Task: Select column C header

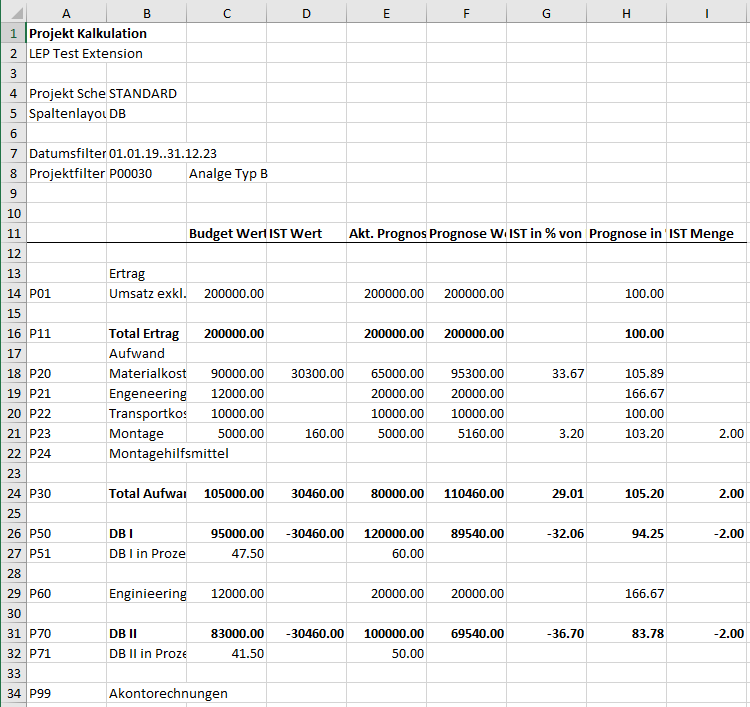Action: [x=227, y=12]
